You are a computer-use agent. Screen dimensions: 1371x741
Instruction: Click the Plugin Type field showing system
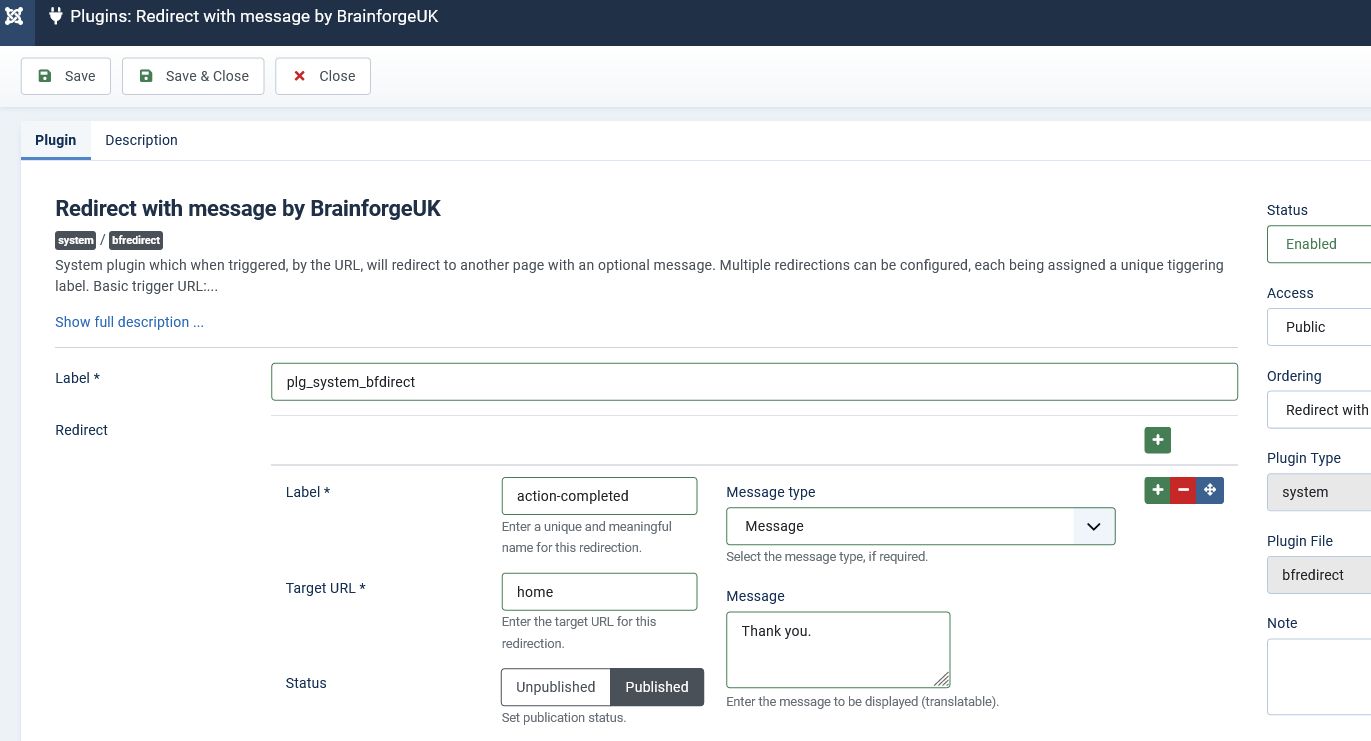[1318, 492]
